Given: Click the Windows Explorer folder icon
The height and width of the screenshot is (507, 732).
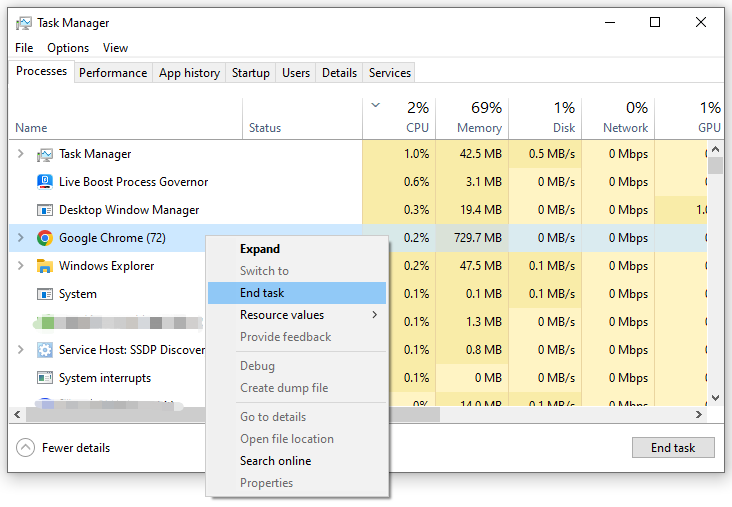Looking at the screenshot, I should tap(44, 266).
